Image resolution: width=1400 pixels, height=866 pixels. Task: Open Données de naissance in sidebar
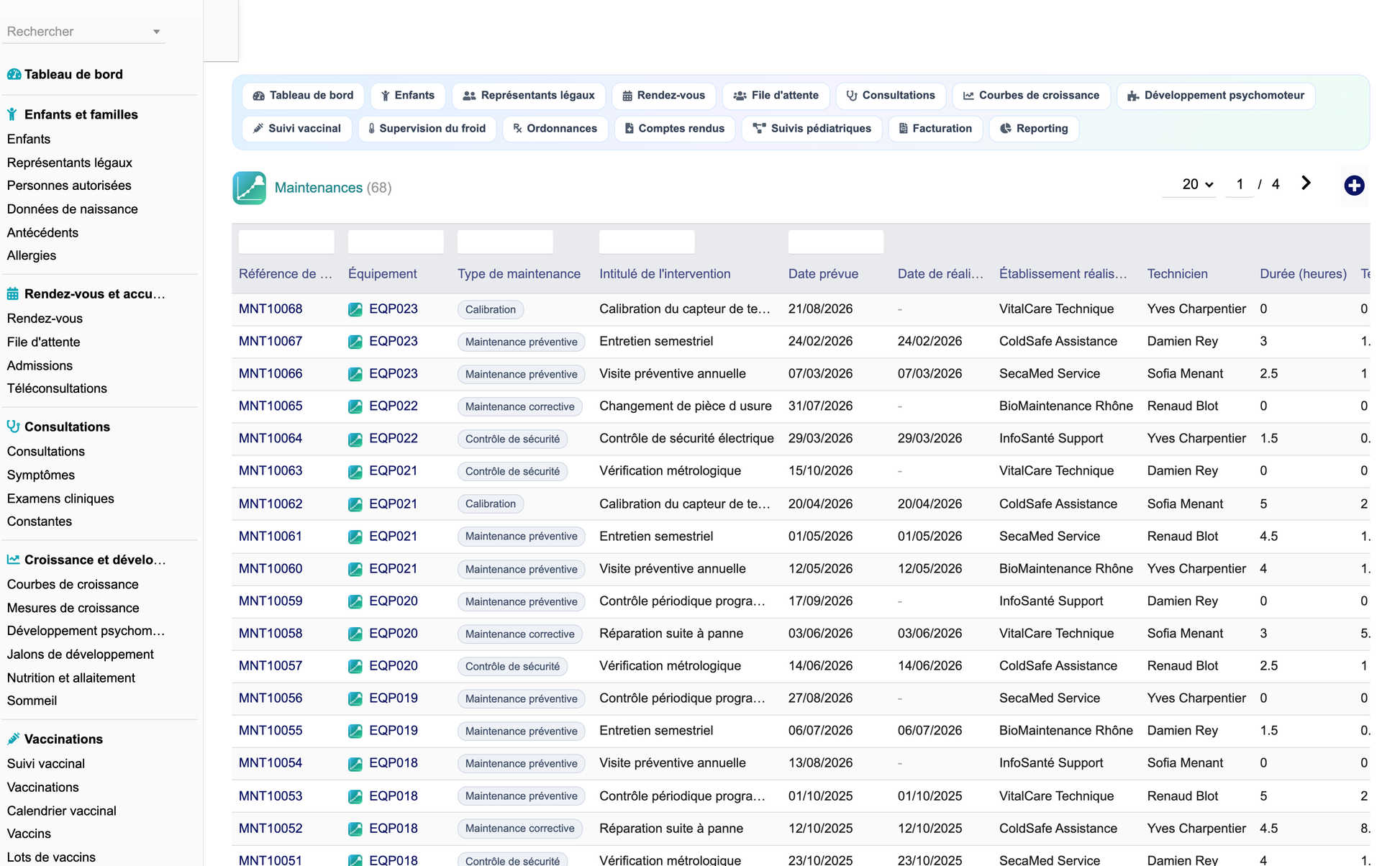tap(72, 209)
